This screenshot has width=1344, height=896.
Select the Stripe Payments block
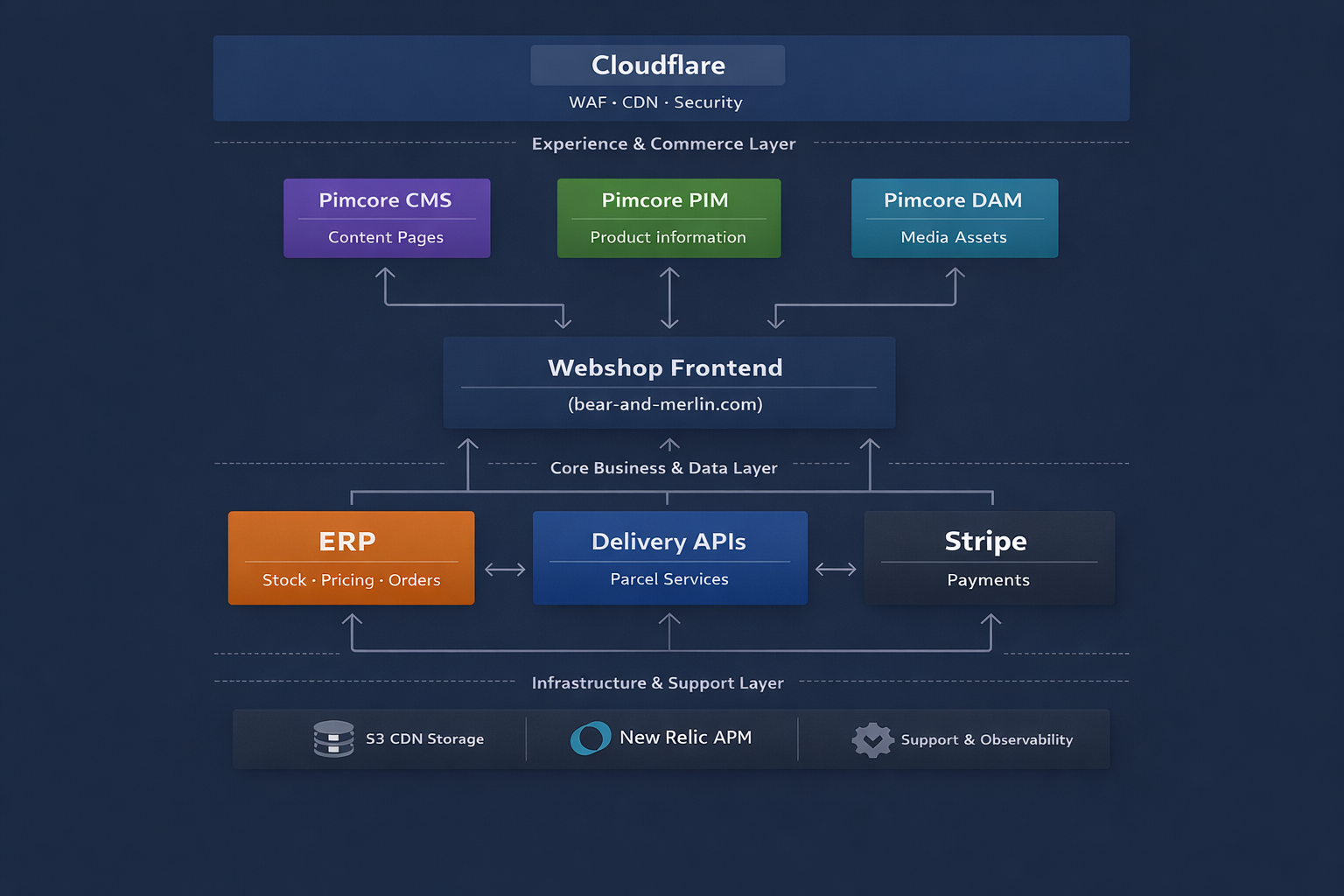[989, 558]
